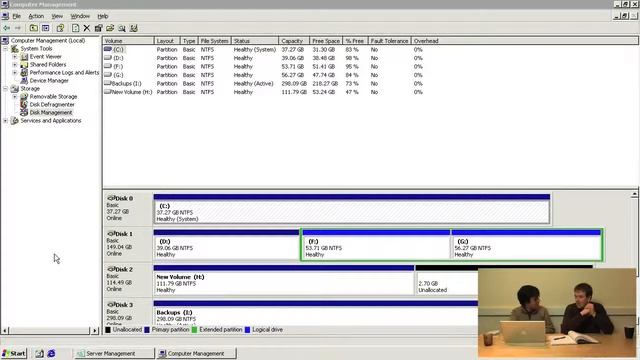Click the Disk Defragmenter tree icon
The width and height of the screenshot is (640, 360).
point(24,104)
